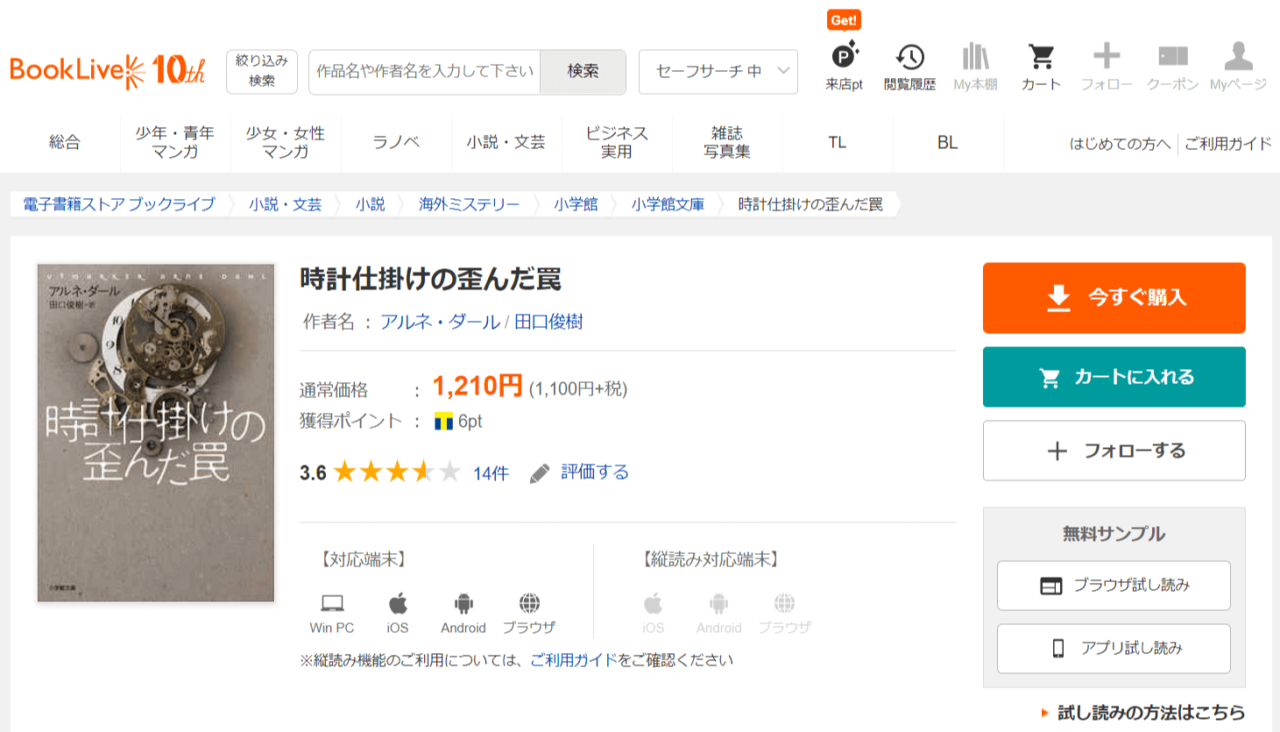This screenshot has width=1280, height=732.
Task: Click the フォロー plus icon in header
Action: coord(1106,57)
